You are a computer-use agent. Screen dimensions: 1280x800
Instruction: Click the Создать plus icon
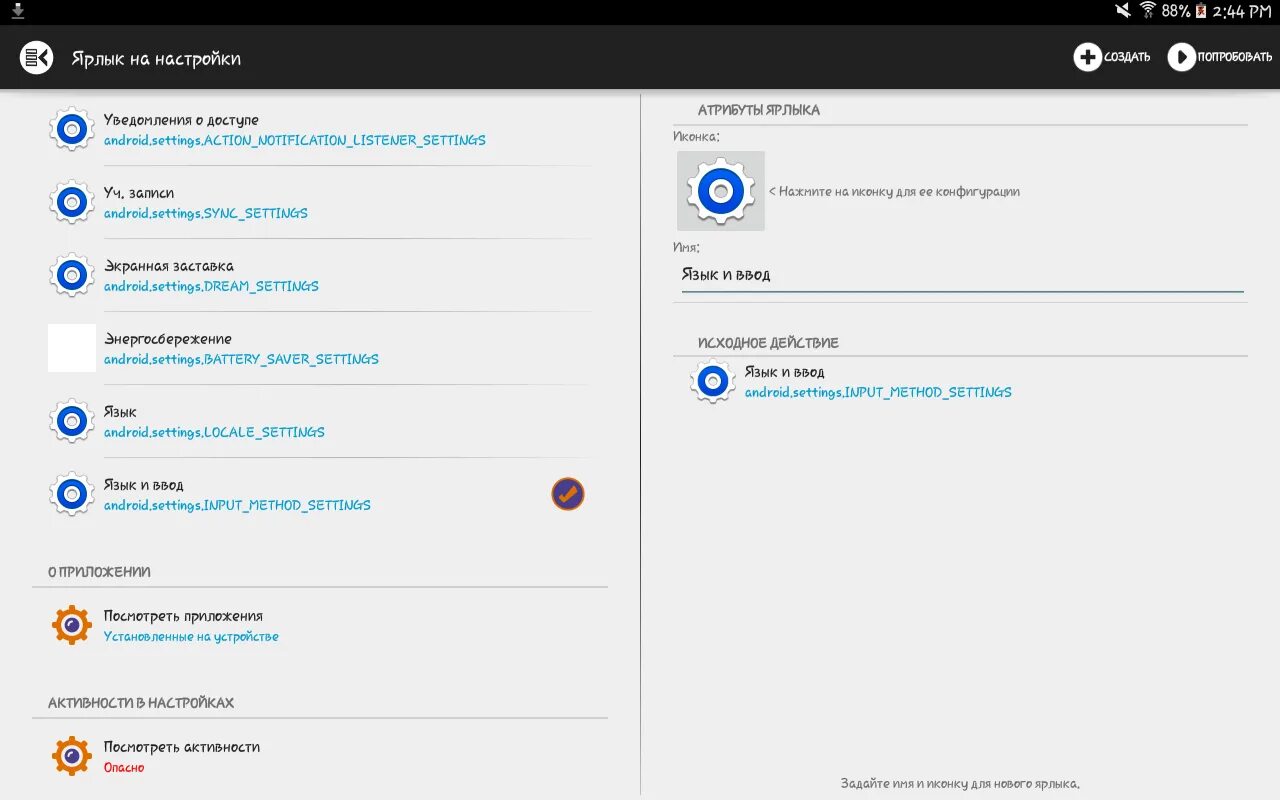[x=1087, y=57]
